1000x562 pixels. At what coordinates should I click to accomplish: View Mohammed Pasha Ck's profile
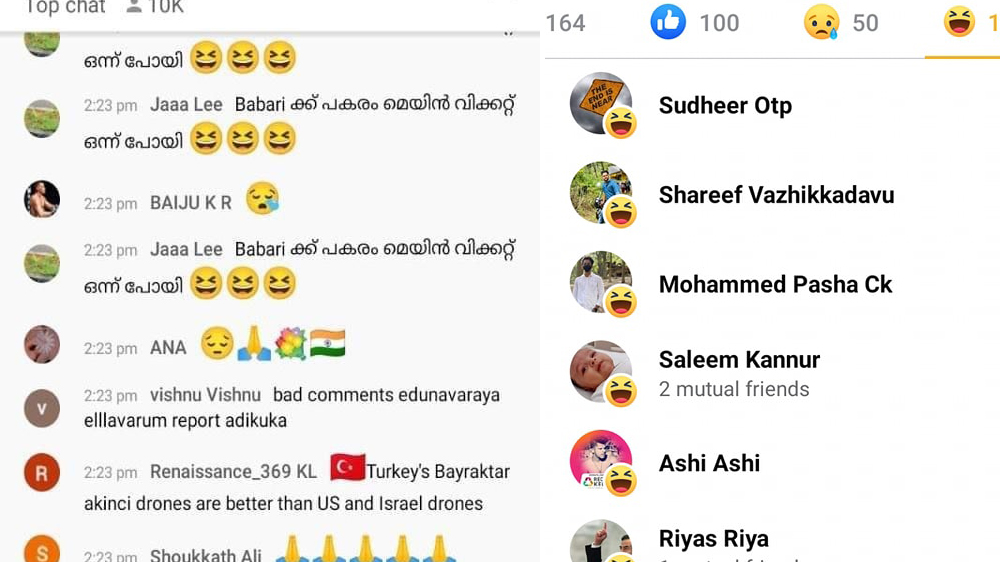pos(775,284)
